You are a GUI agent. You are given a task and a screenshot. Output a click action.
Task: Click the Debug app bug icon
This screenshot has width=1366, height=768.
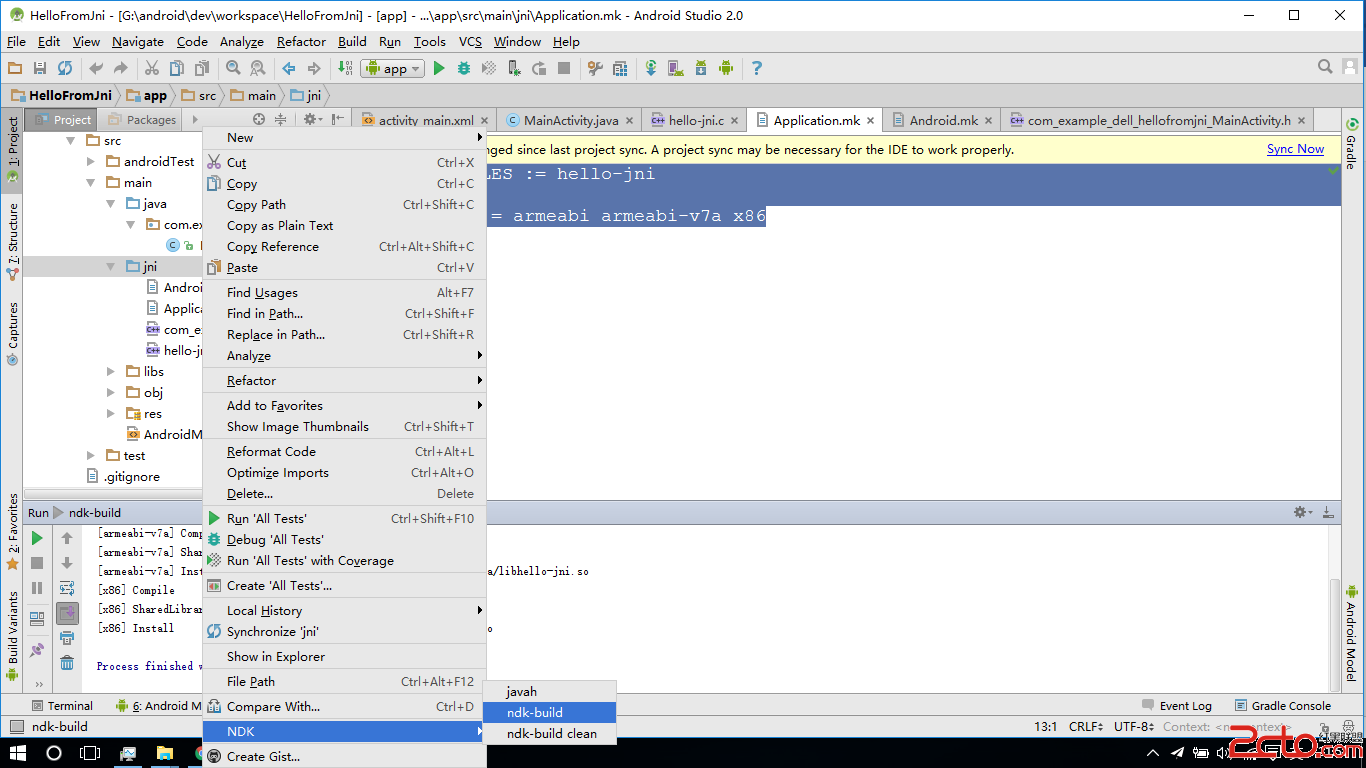(464, 68)
